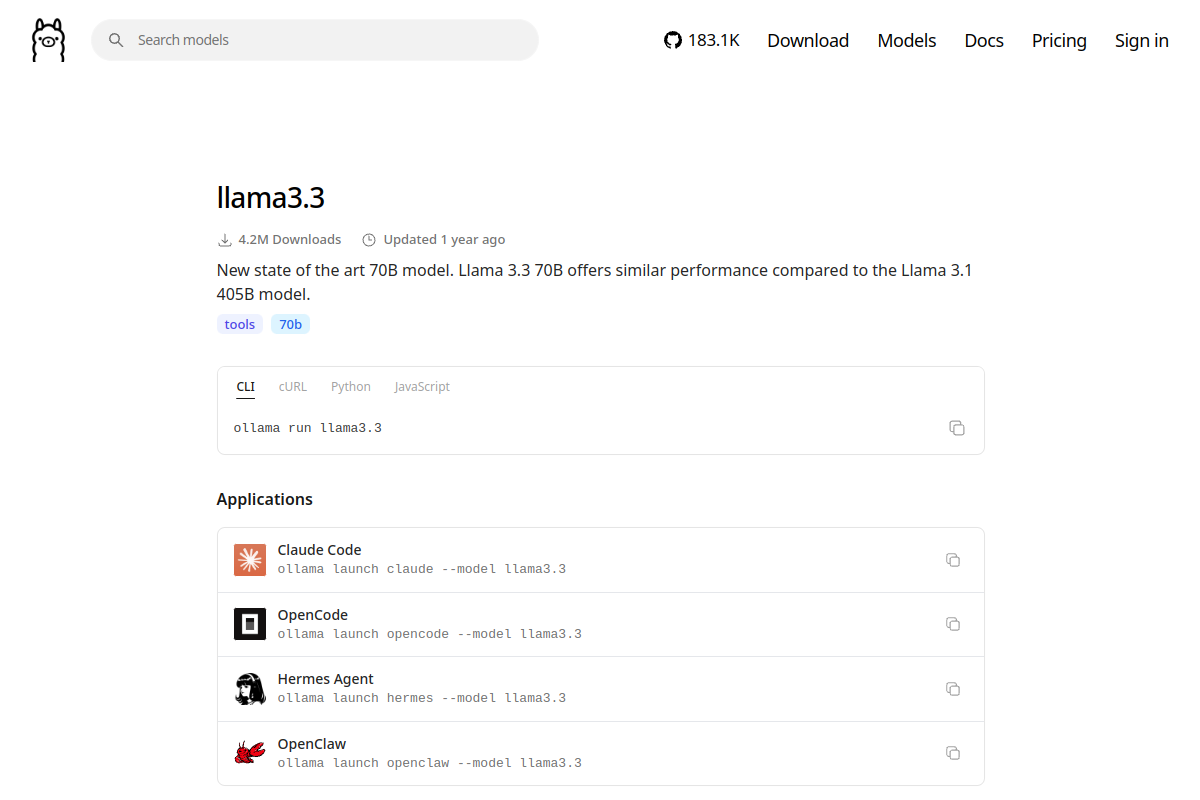Click the tools tag
1200x800 pixels.
[x=240, y=324]
